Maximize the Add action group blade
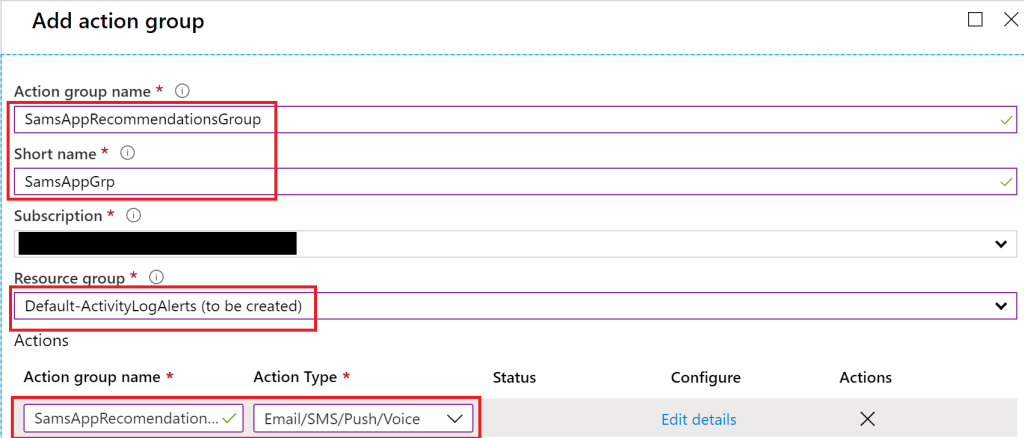Screen dimensions: 1024x438 pyautogui.click(x=975, y=20)
